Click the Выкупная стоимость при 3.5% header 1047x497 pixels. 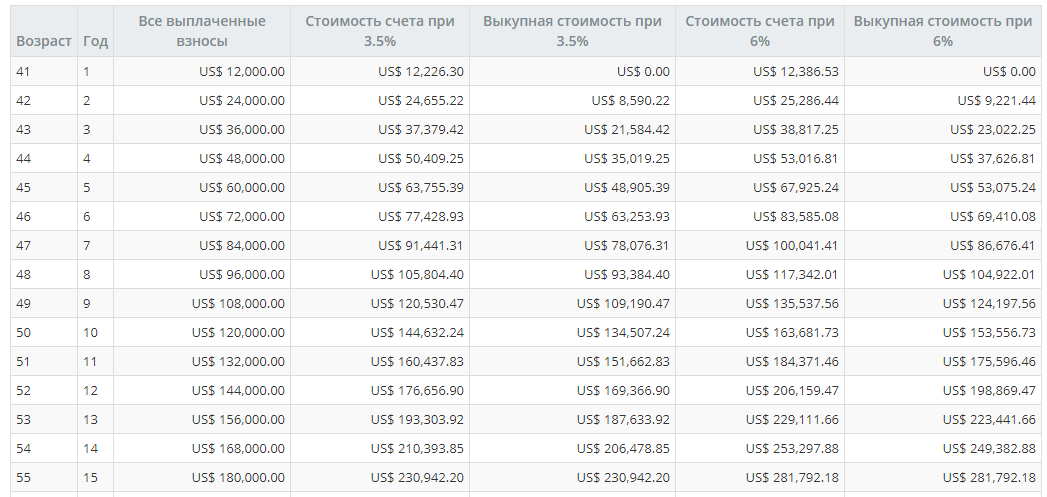pyautogui.click(x=572, y=31)
